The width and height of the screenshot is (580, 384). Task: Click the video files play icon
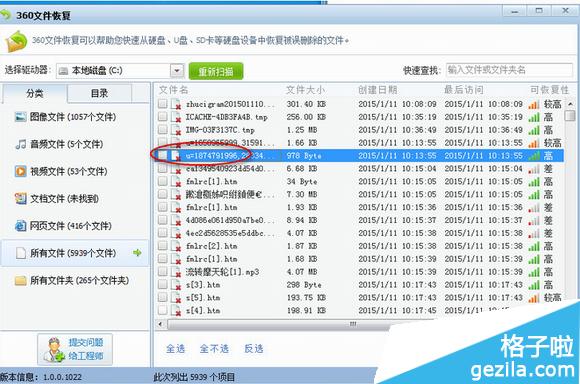point(20,171)
